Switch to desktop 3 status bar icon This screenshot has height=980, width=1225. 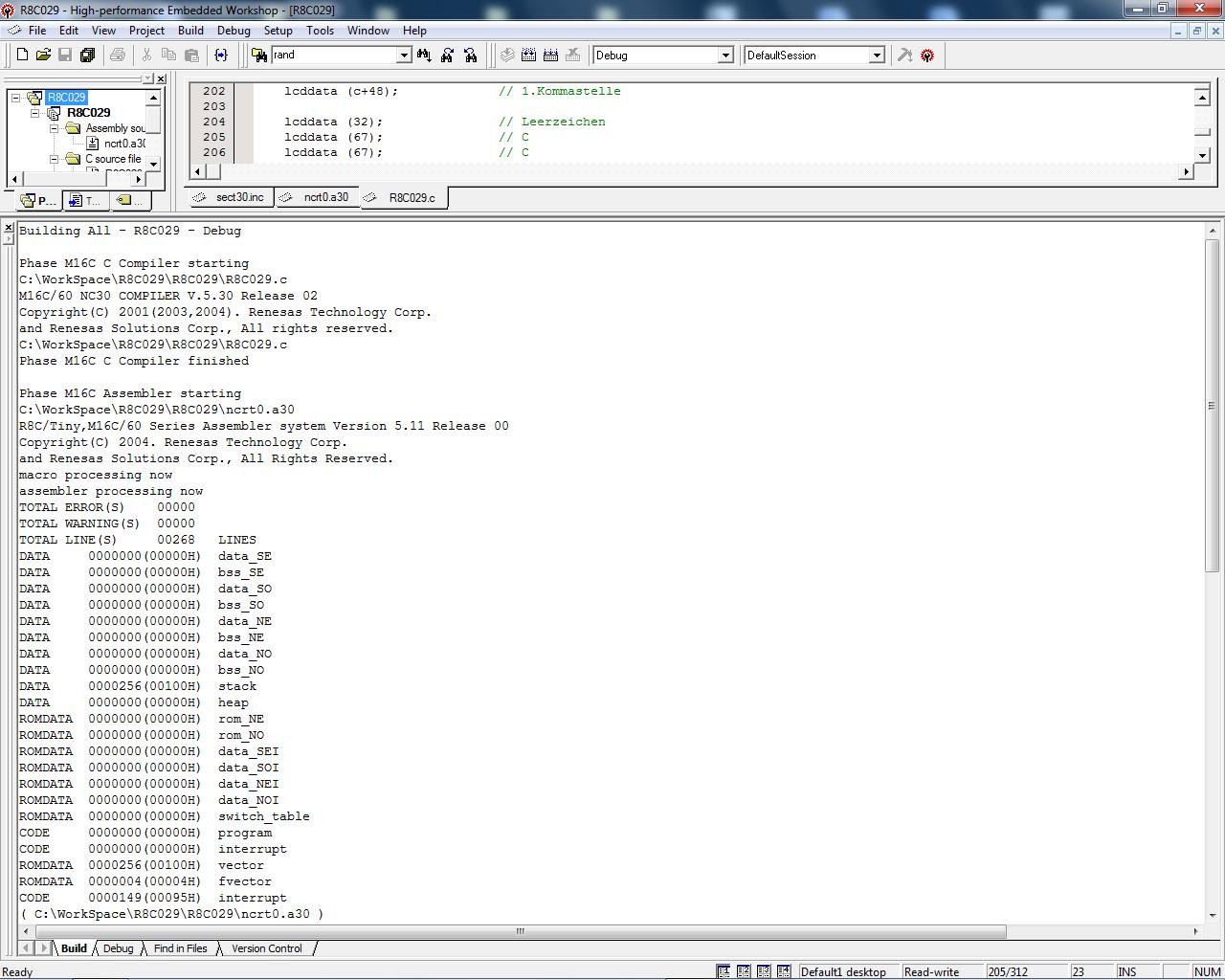click(x=764, y=971)
